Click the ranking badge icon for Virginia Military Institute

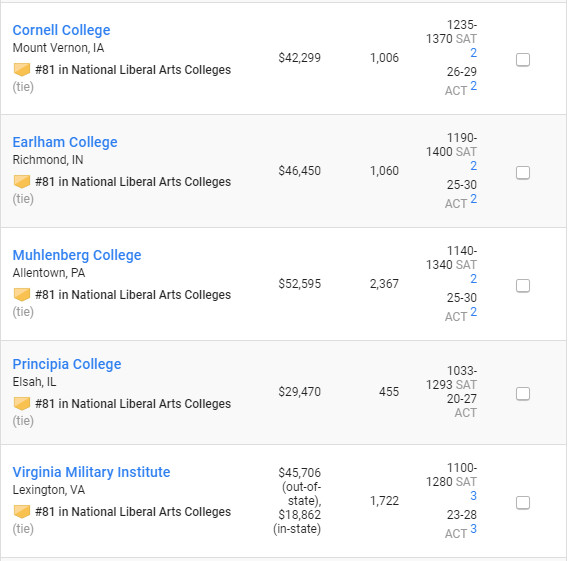tap(22, 511)
